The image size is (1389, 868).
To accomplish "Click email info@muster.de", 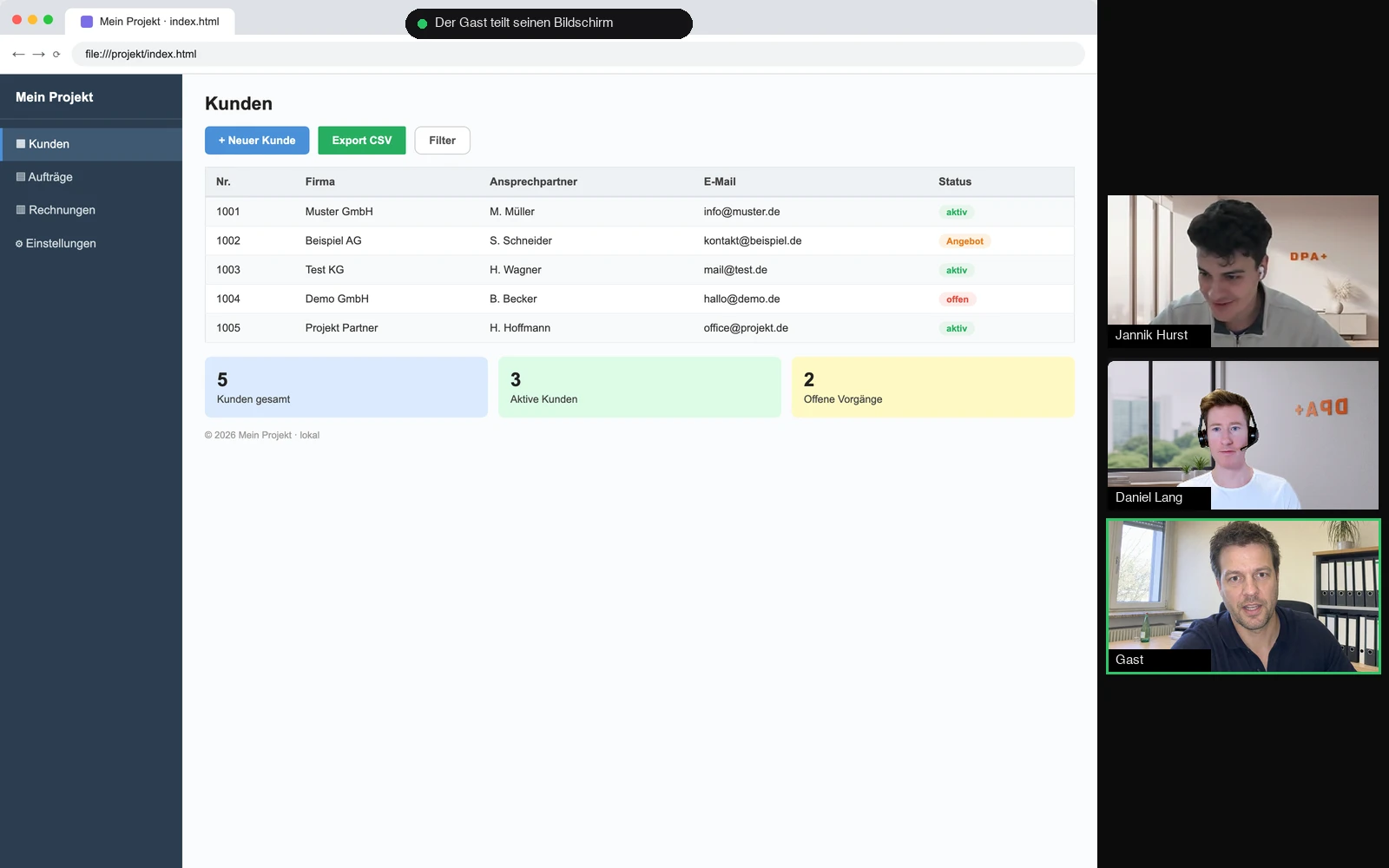I will (742, 212).
